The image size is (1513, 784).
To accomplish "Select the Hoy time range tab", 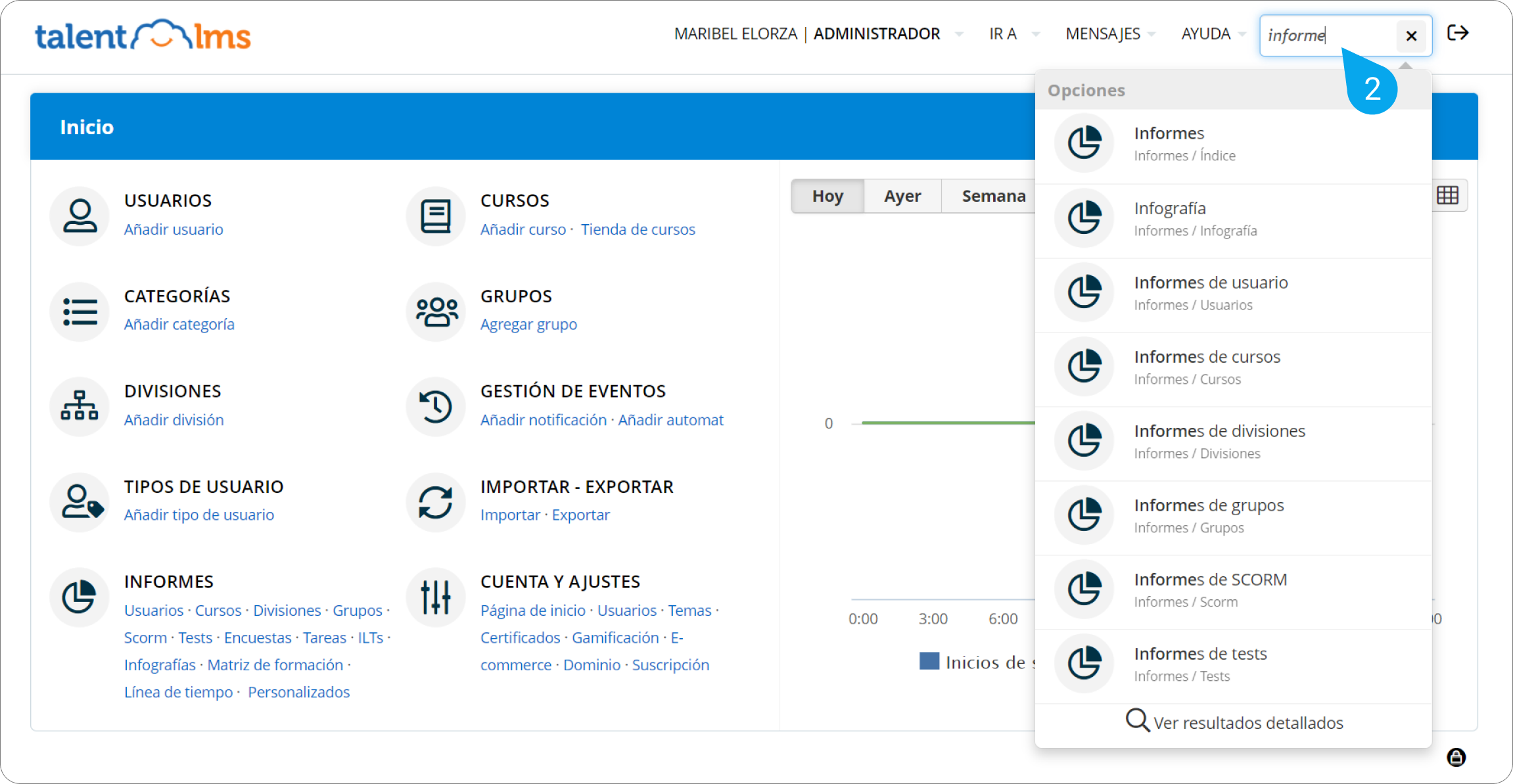I will [x=827, y=196].
